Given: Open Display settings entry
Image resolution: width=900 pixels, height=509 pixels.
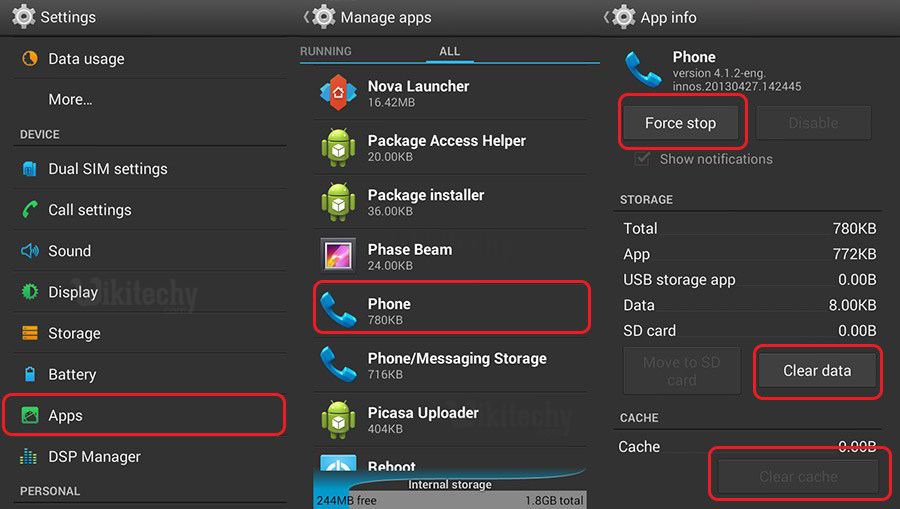Looking at the screenshot, I should (x=150, y=292).
